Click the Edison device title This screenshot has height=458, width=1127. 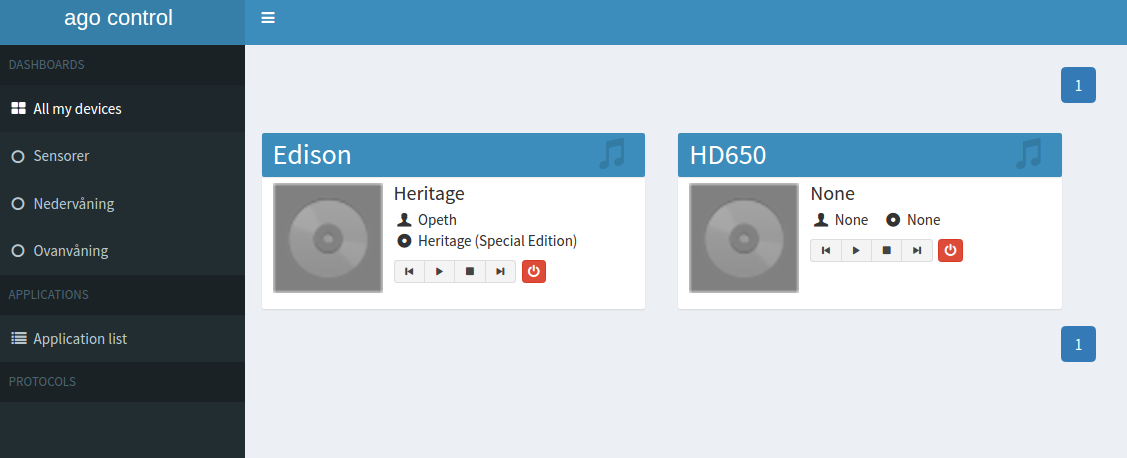click(x=312, y=155)
